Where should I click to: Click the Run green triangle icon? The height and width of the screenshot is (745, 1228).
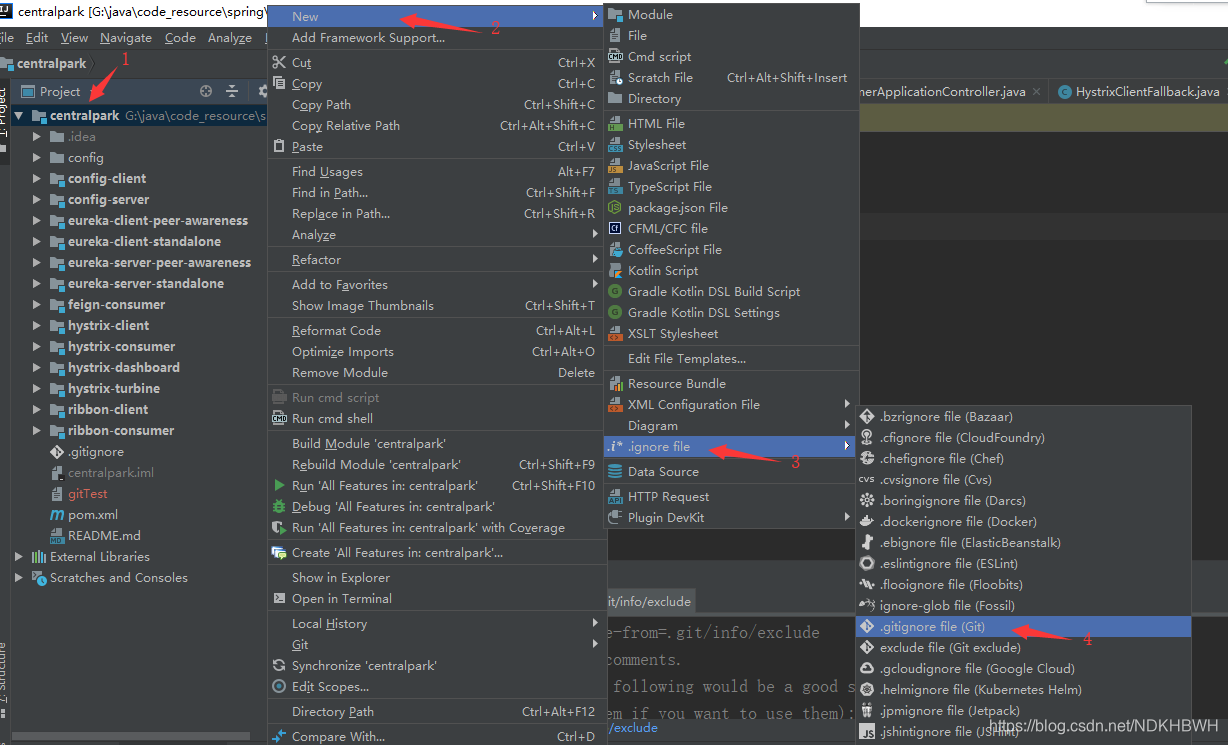pyautogui.click(x=279, y=485)
